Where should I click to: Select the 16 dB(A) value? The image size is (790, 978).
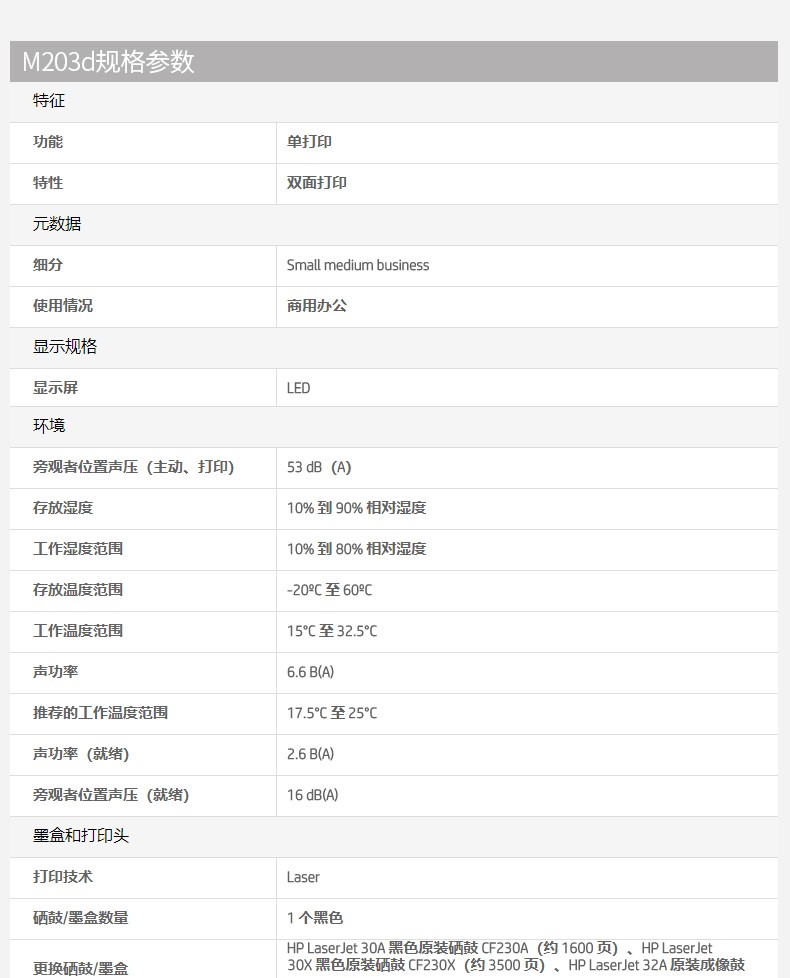[312, 795]
